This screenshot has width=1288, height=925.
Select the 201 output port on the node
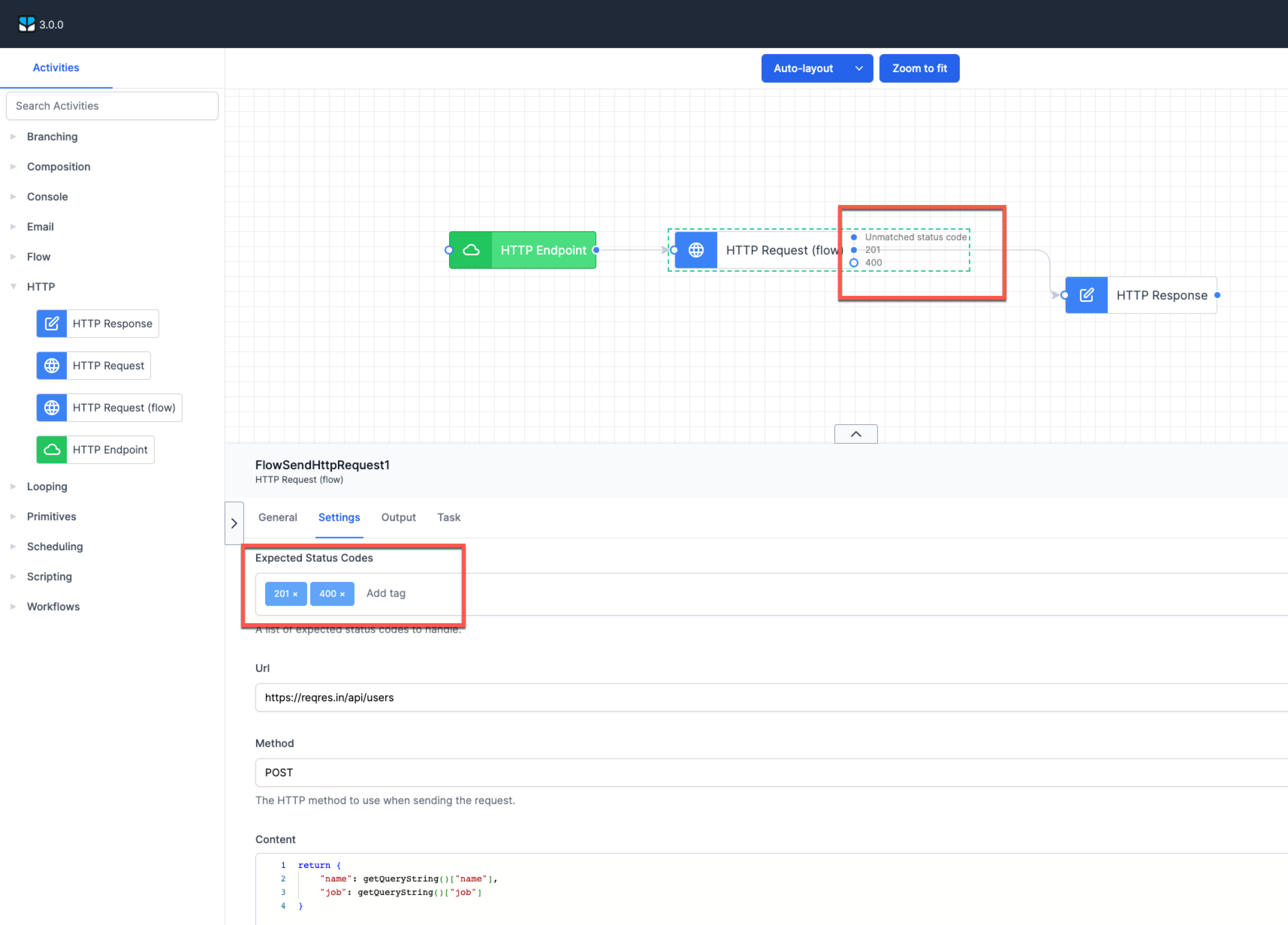pyautogui.click(x=854, y=249)
